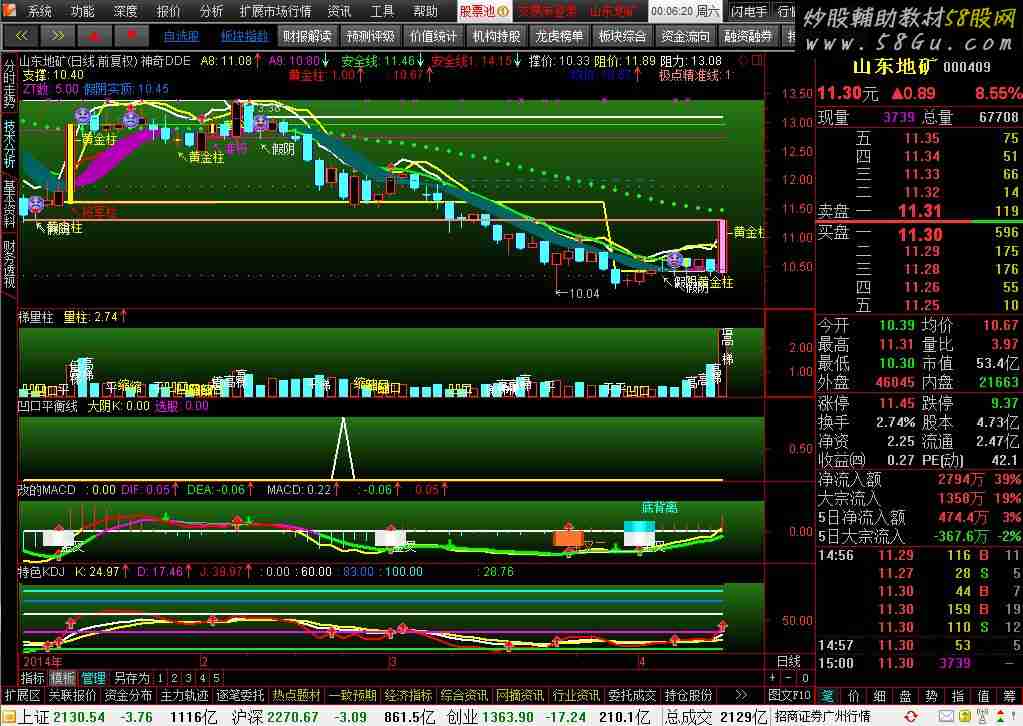
Task: Click the red up-arrow toolbar icon
Action: pos(94,35)
